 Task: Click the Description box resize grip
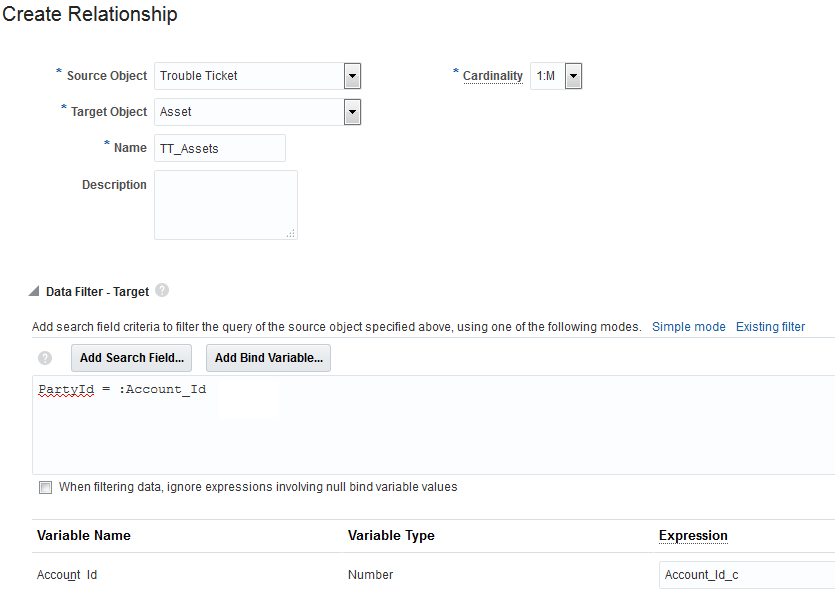coord(291,233)
